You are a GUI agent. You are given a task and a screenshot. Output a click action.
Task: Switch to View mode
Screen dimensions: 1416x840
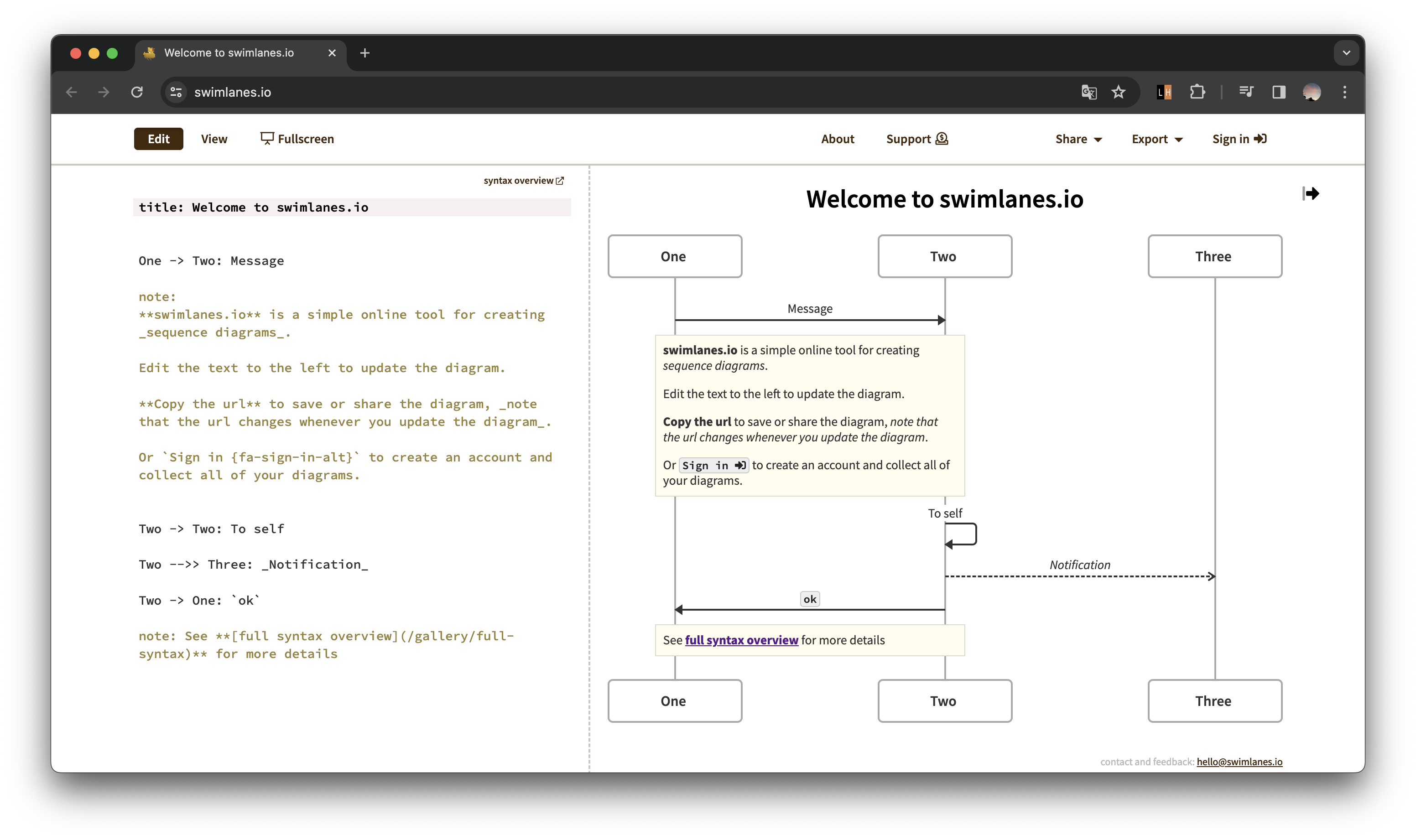(x=214, y=139)
